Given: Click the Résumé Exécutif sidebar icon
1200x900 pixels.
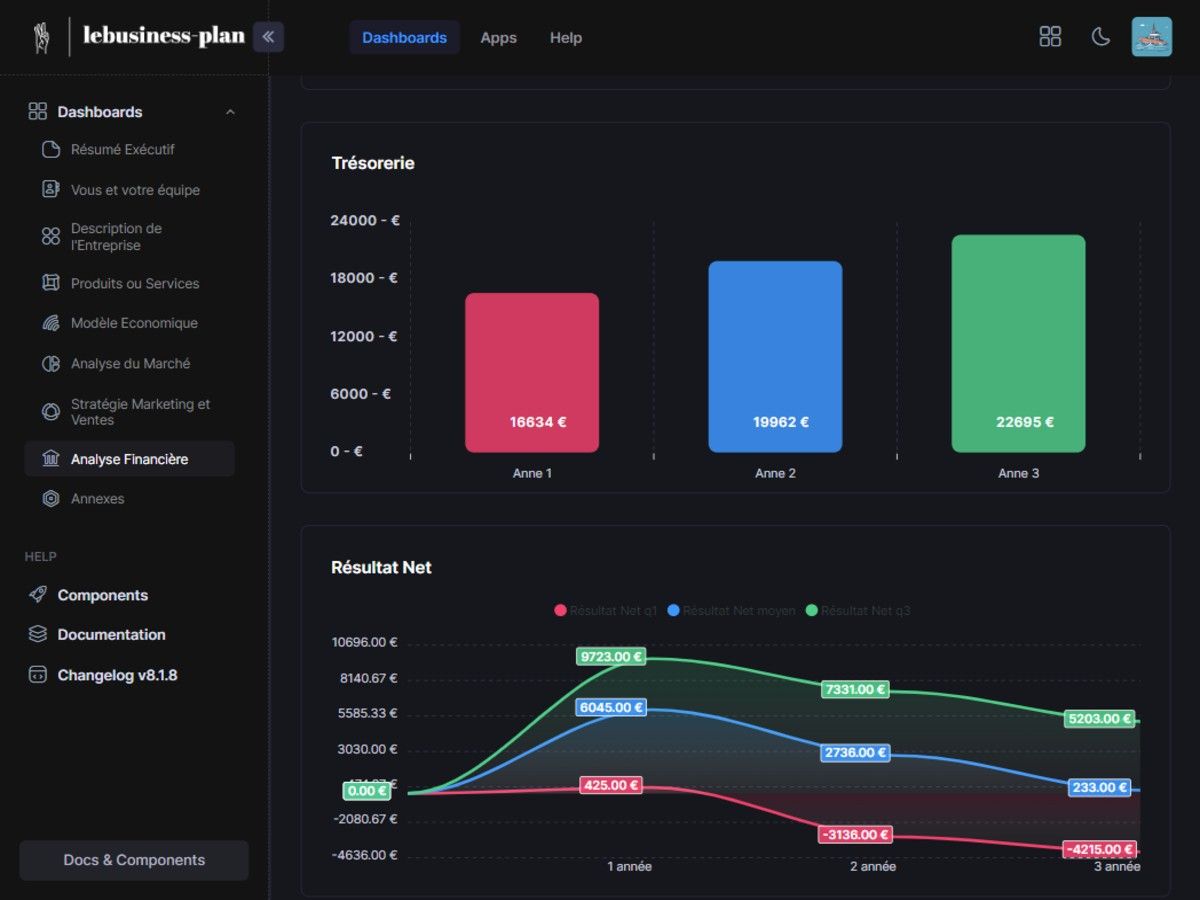Looking at the screenshot, I should click(50, 150).
